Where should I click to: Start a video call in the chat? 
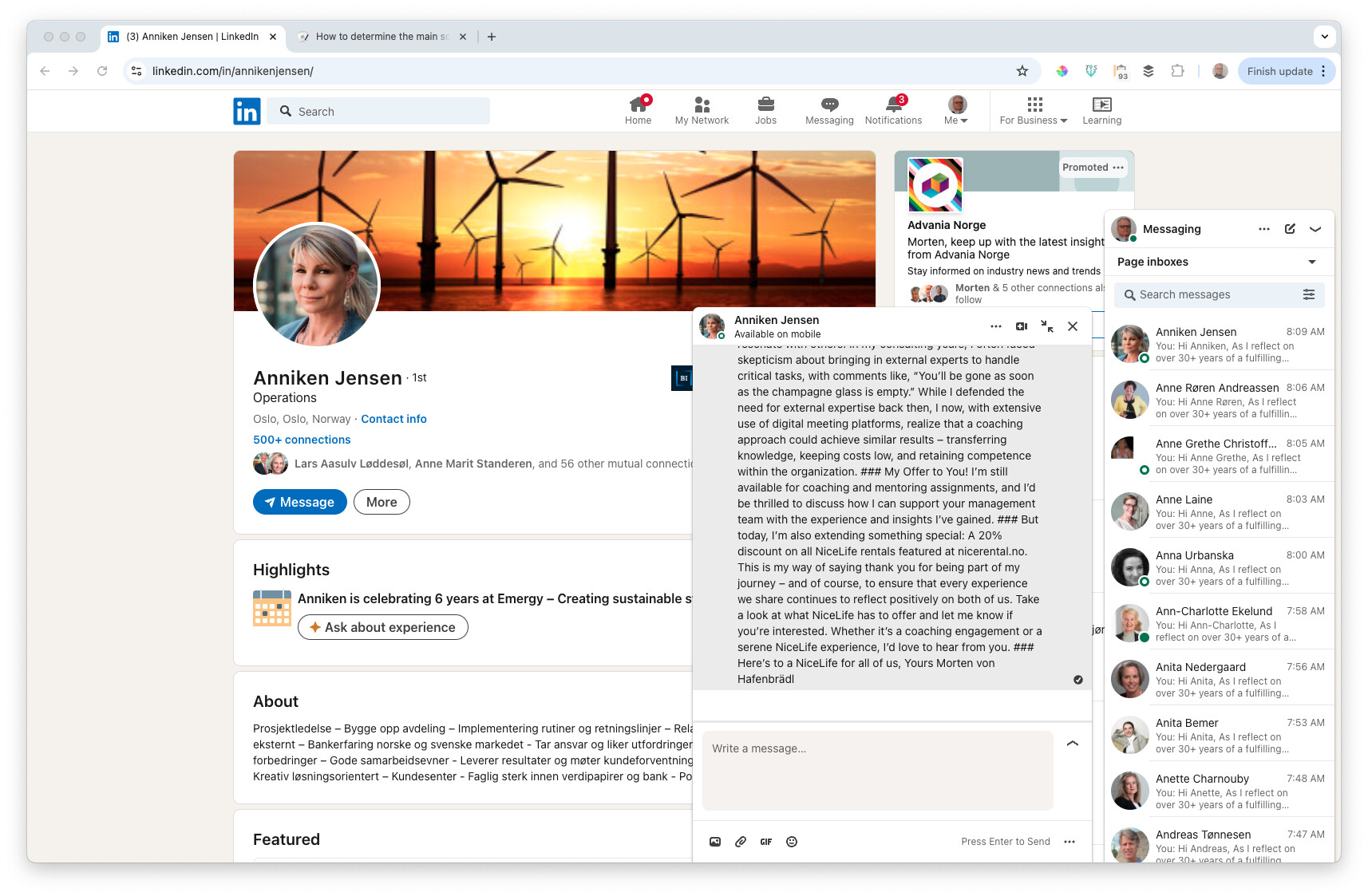1021,326
